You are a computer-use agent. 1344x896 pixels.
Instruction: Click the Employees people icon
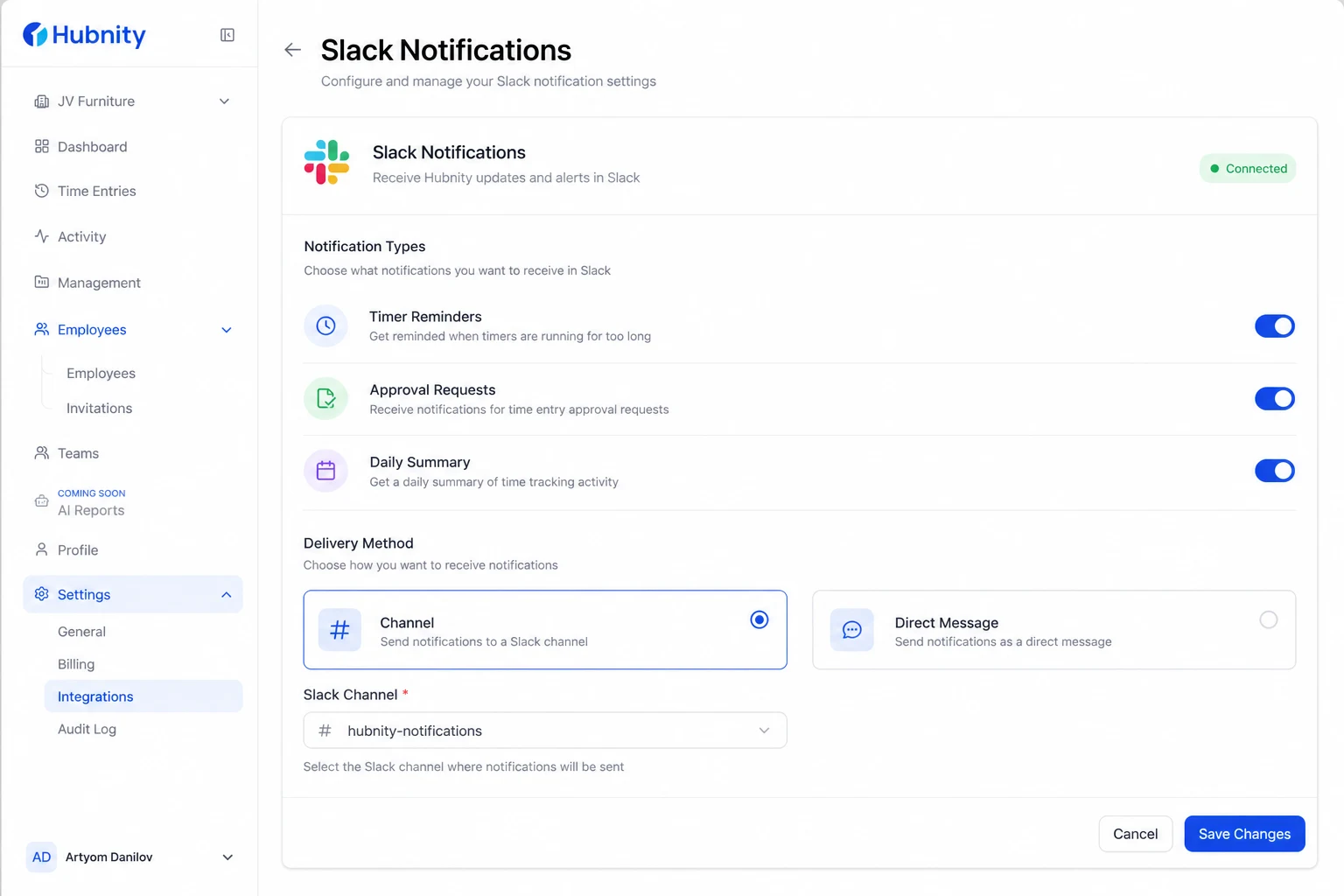(41, 329)
